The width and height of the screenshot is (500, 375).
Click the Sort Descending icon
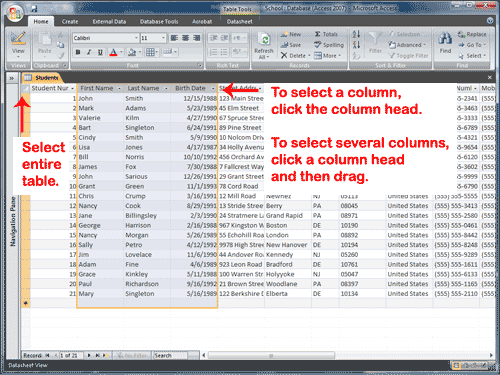click(x=356, y=45)
